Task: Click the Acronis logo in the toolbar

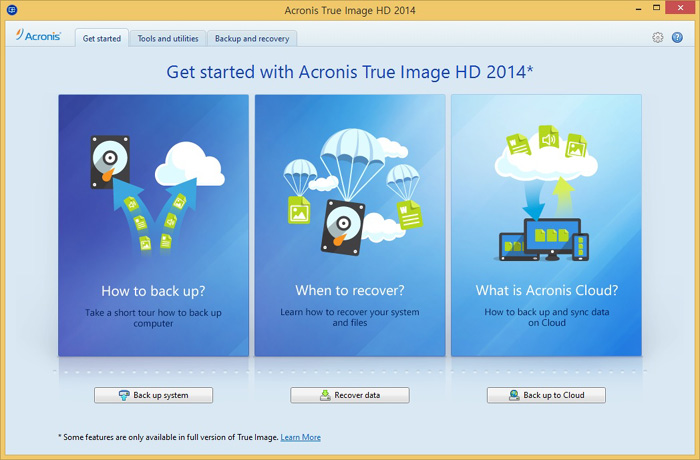Action: coord(39,36)
